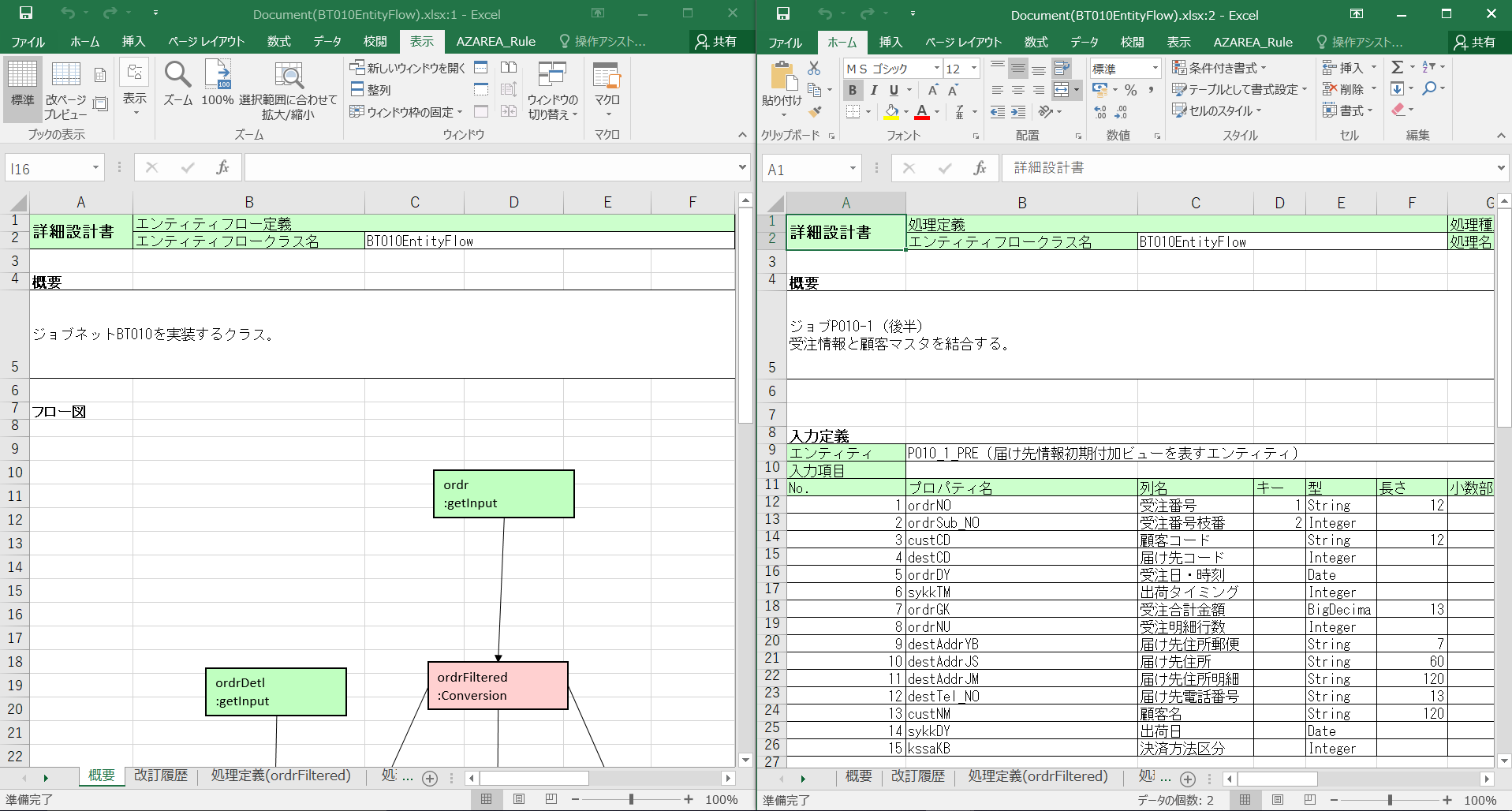Toggle Bold formatting in right window
This screenshot has height=811, width=1512.
click(x=852, y=90)
